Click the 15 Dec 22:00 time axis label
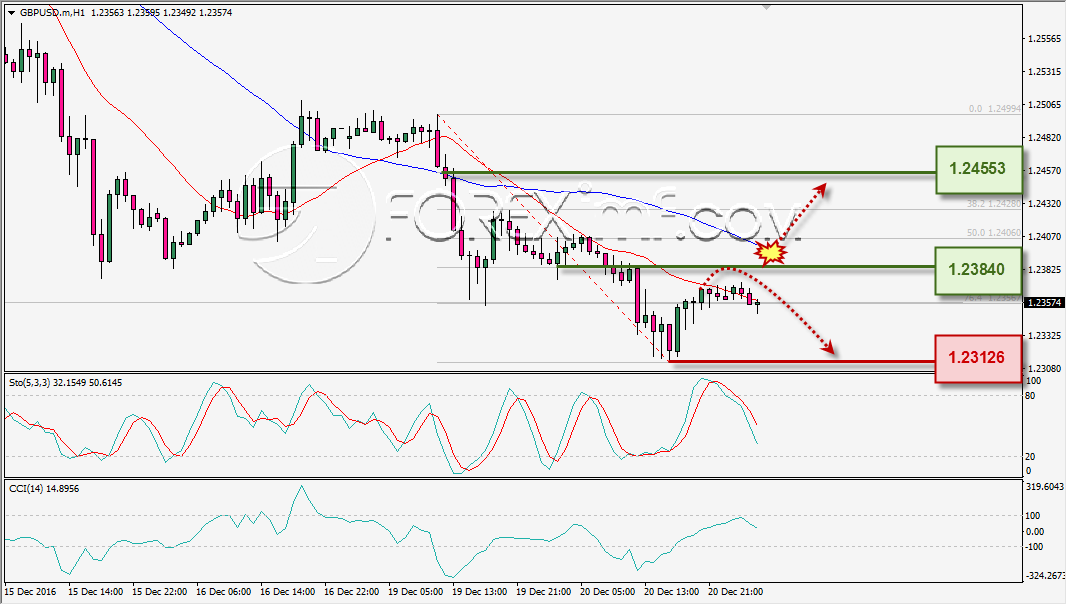Viewport: 1067px width, 605px height. [160, 591]
